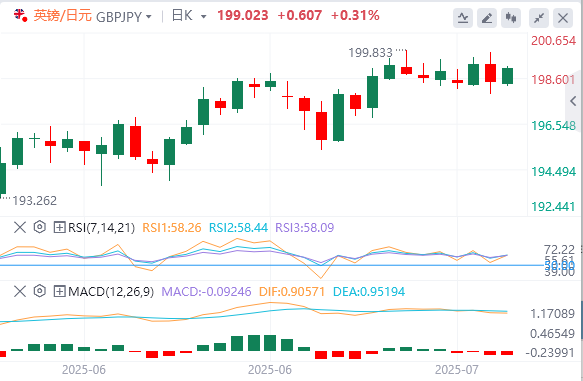Open the candlestick style icon

tap(511, 17)
